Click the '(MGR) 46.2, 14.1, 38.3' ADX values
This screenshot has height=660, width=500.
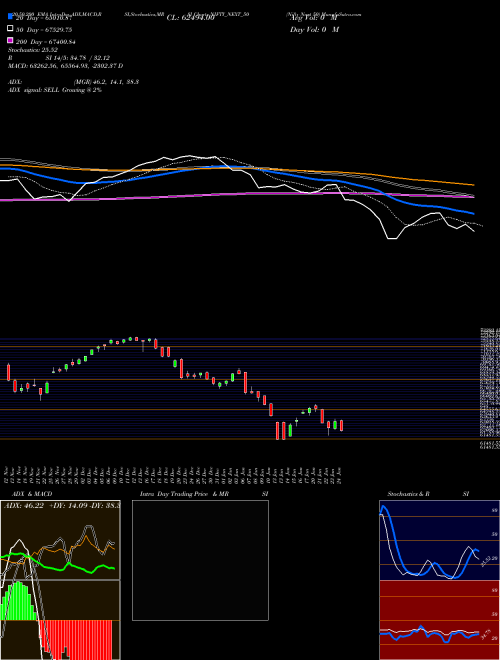(x=106, y=82)
